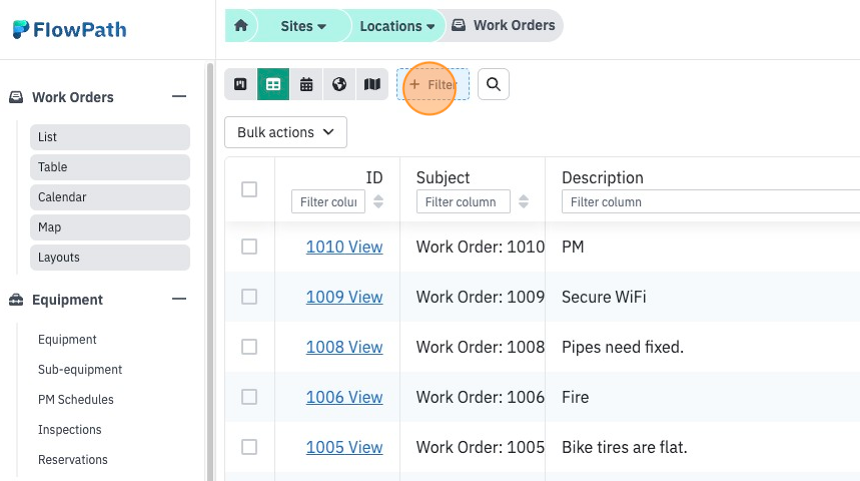Click the Subject column header
The image size is (860, 481).
pyautogui.click(x=443, y=177)
